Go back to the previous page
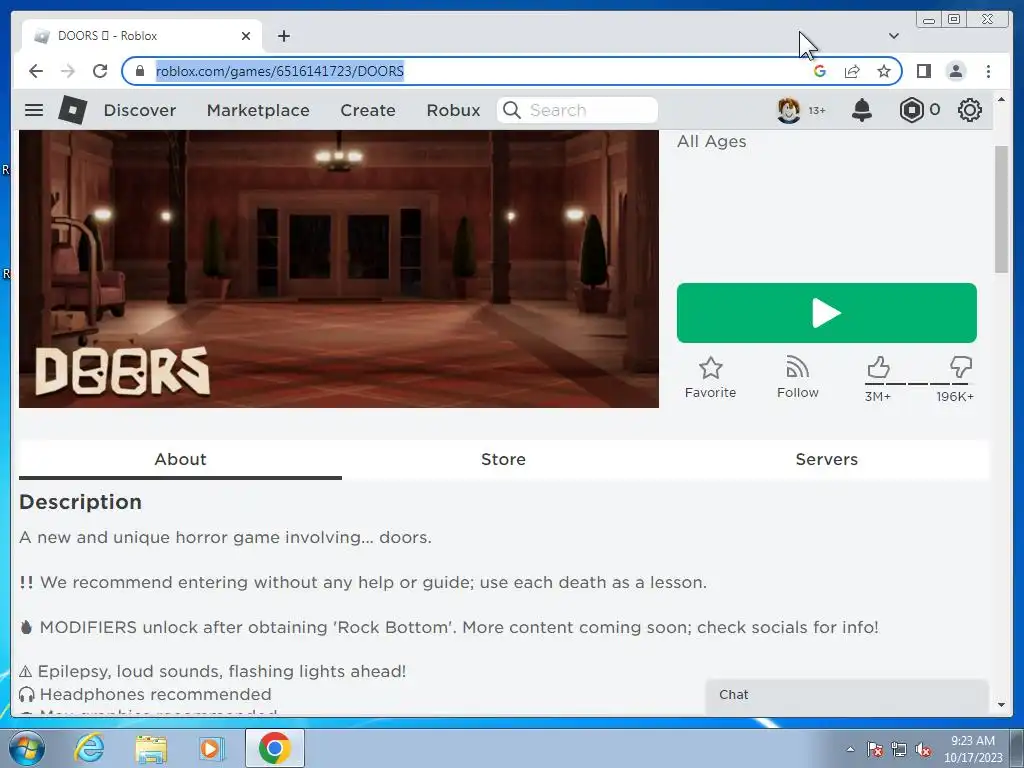1024x768 pixels. [x=36, y=71]
